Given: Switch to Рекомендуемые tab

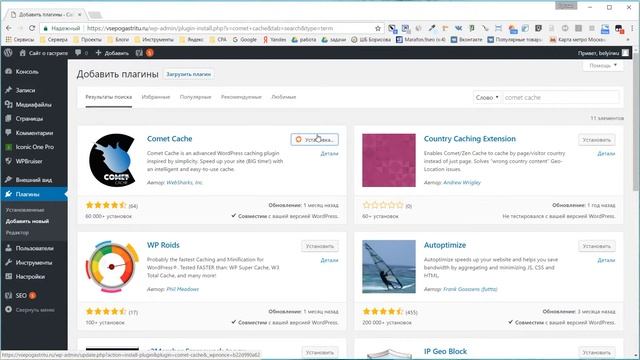Looking at the screenshot, I should (241, 97).
